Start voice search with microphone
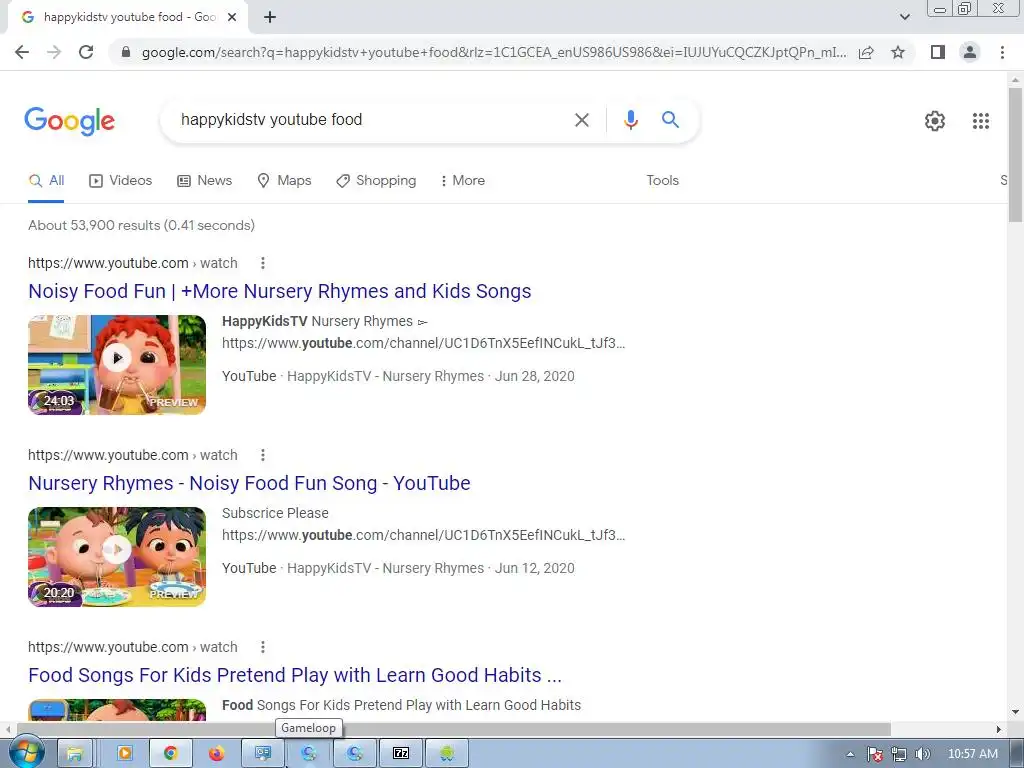The width and height of the screenshot is (1024, 768). point(630,120)
